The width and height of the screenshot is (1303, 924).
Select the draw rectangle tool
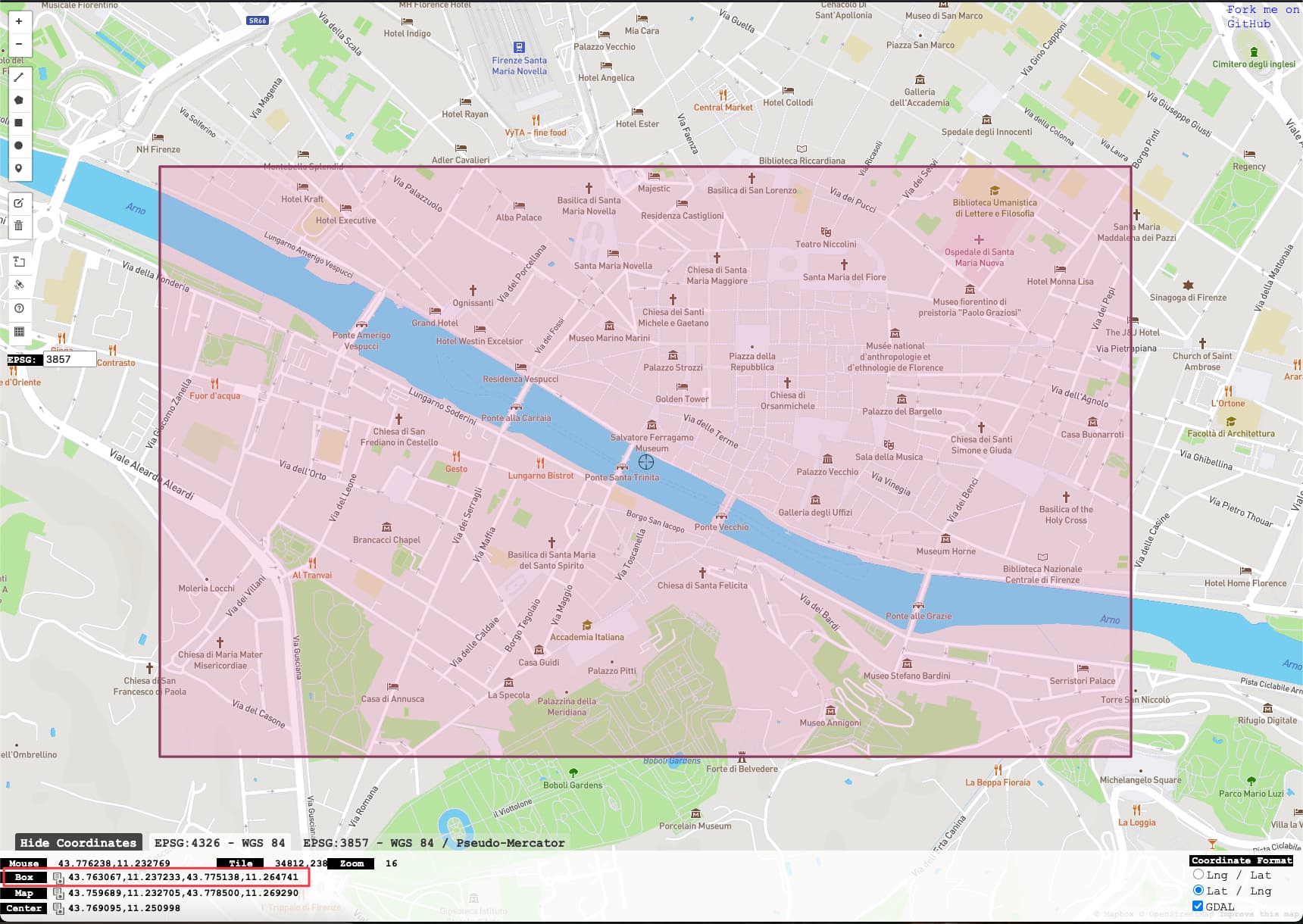19,123
